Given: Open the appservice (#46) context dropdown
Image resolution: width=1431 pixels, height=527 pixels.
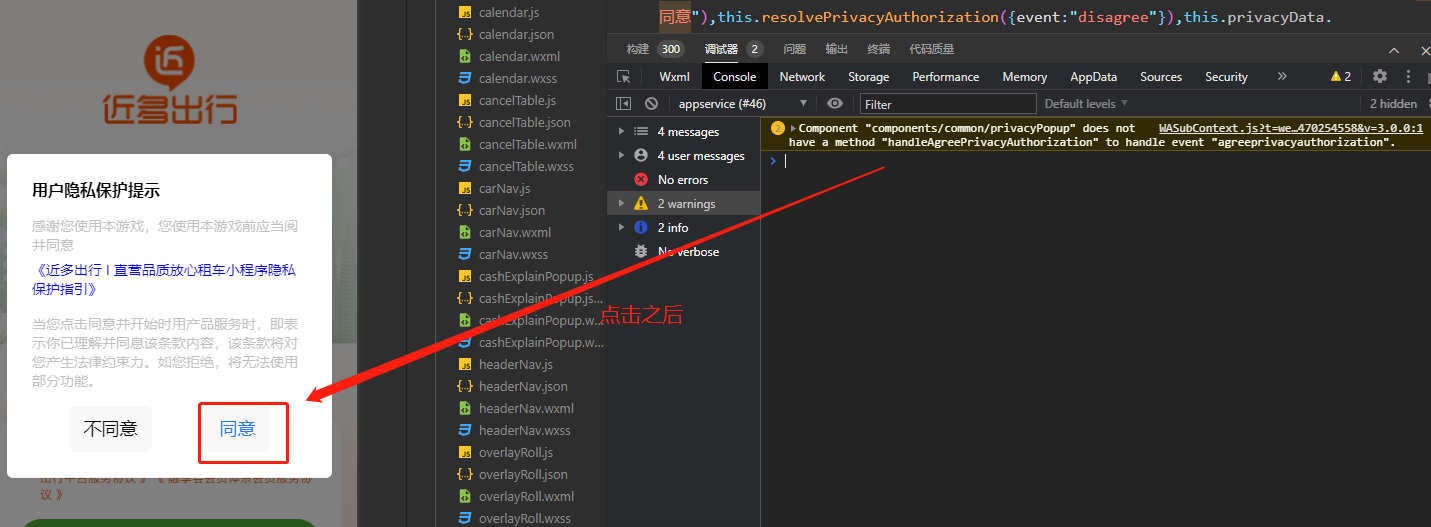Looking at the screenshot, I should point(743,103).
